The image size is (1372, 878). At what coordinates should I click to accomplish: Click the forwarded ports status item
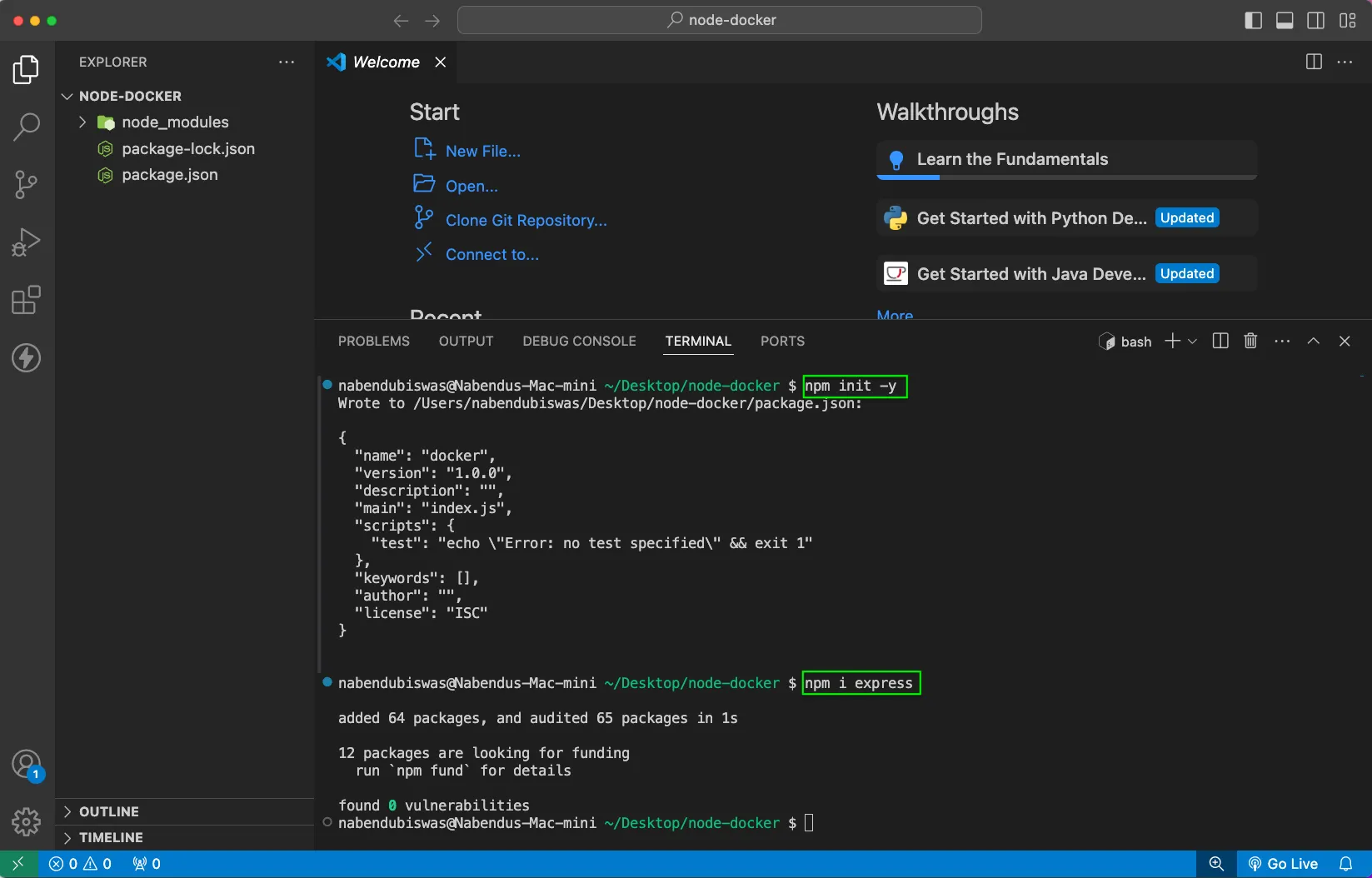147,864
